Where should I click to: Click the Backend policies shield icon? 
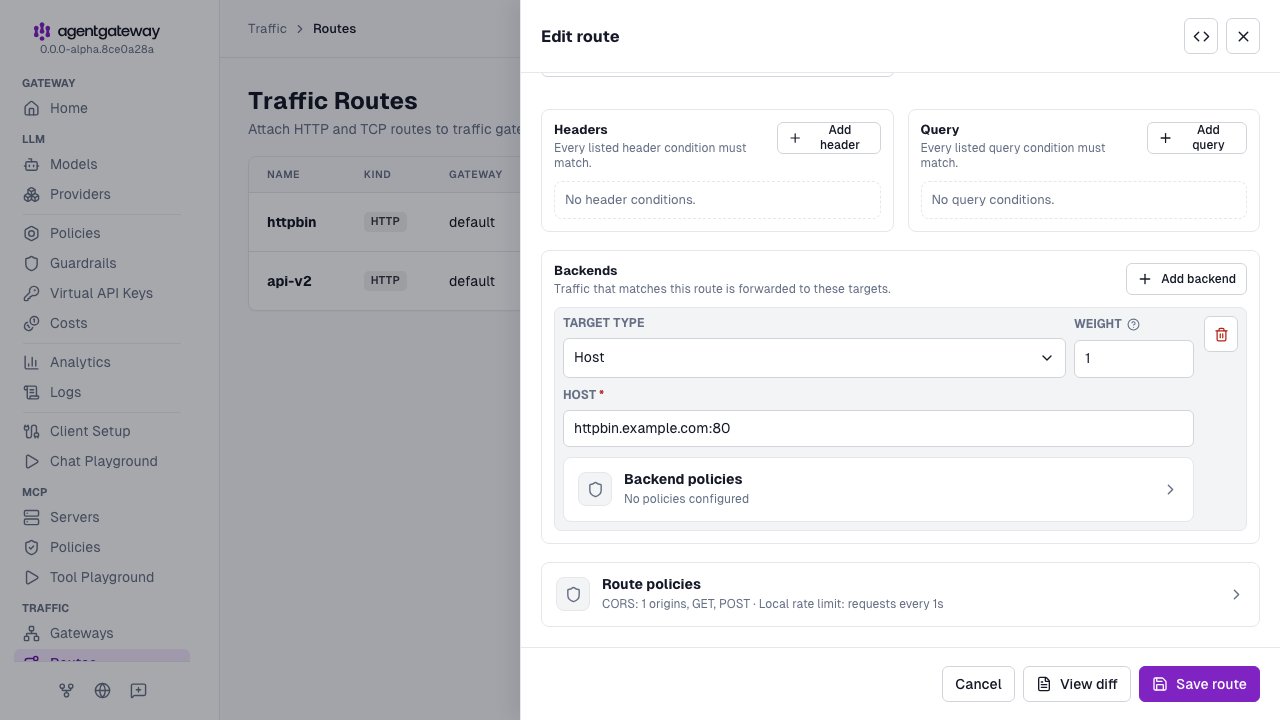point(595,489)
